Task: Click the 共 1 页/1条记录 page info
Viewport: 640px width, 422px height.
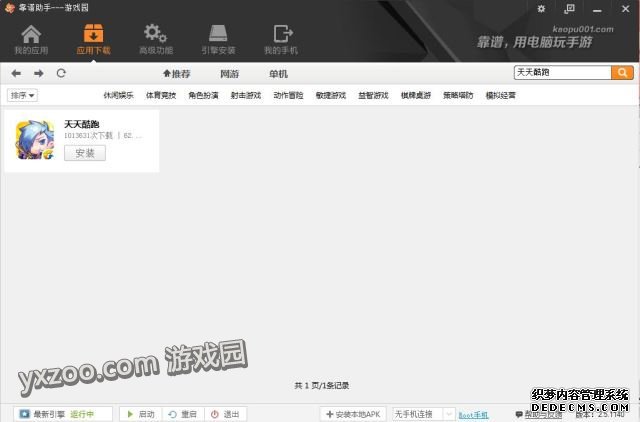Action: click(x=322, y=386)
